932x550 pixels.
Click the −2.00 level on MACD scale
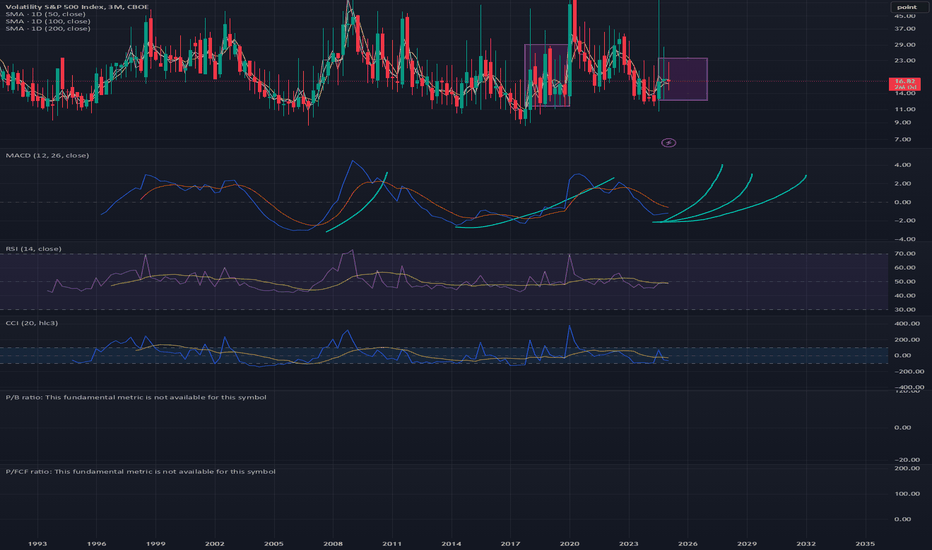coord(902,220)
